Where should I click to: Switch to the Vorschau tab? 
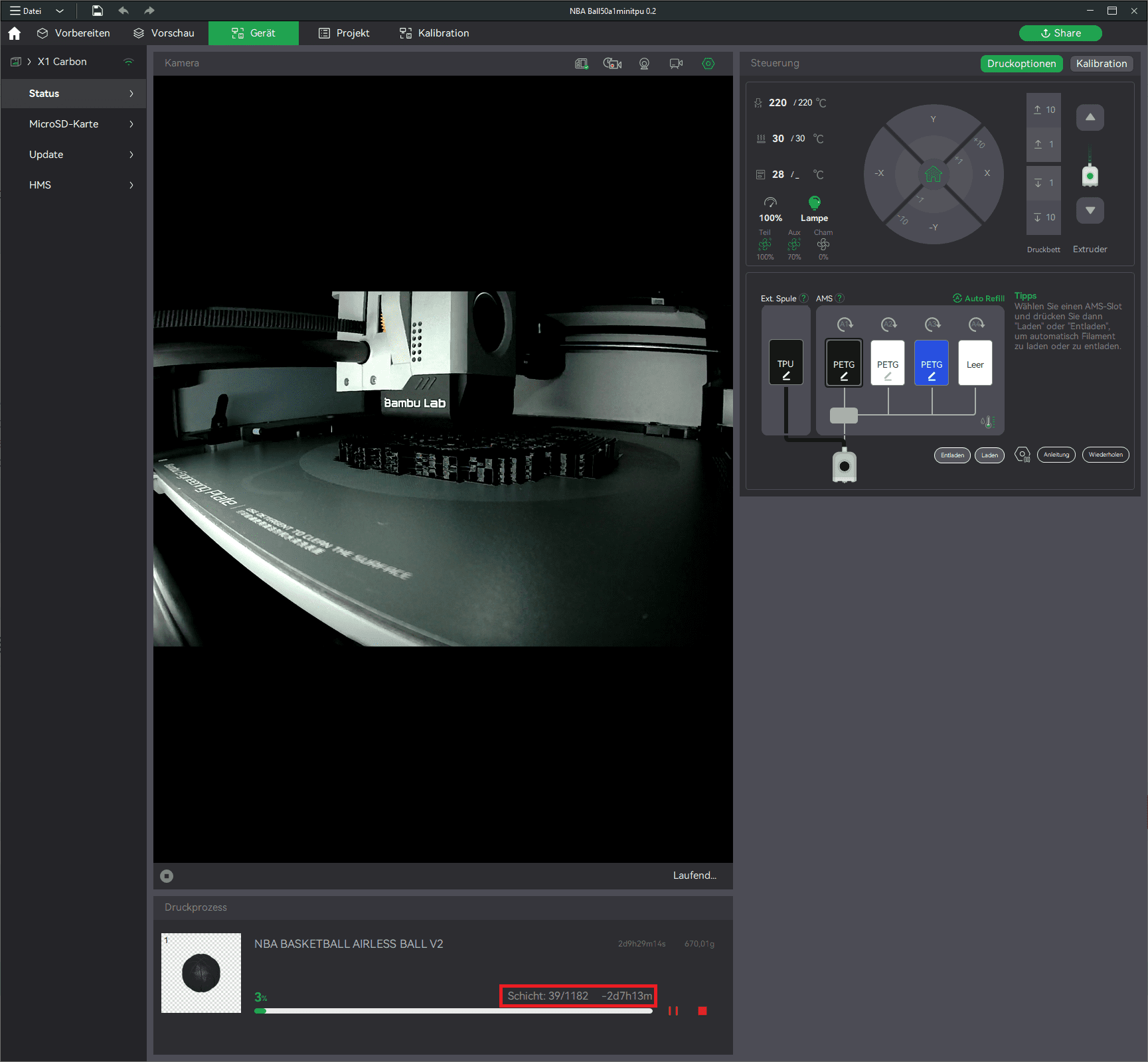click(x=164, y=33)
